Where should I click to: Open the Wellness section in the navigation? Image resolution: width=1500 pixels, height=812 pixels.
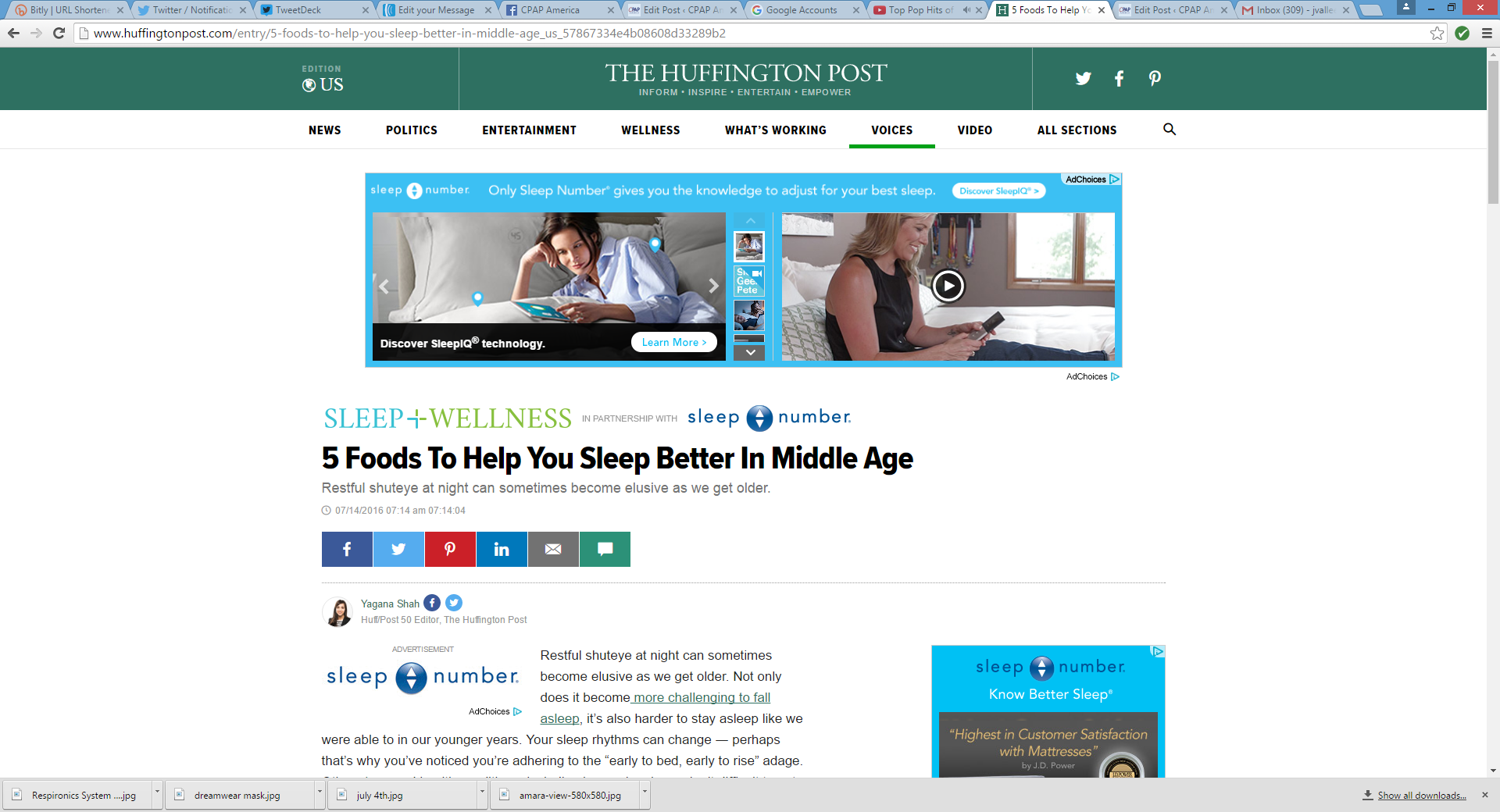click(650, 130)
